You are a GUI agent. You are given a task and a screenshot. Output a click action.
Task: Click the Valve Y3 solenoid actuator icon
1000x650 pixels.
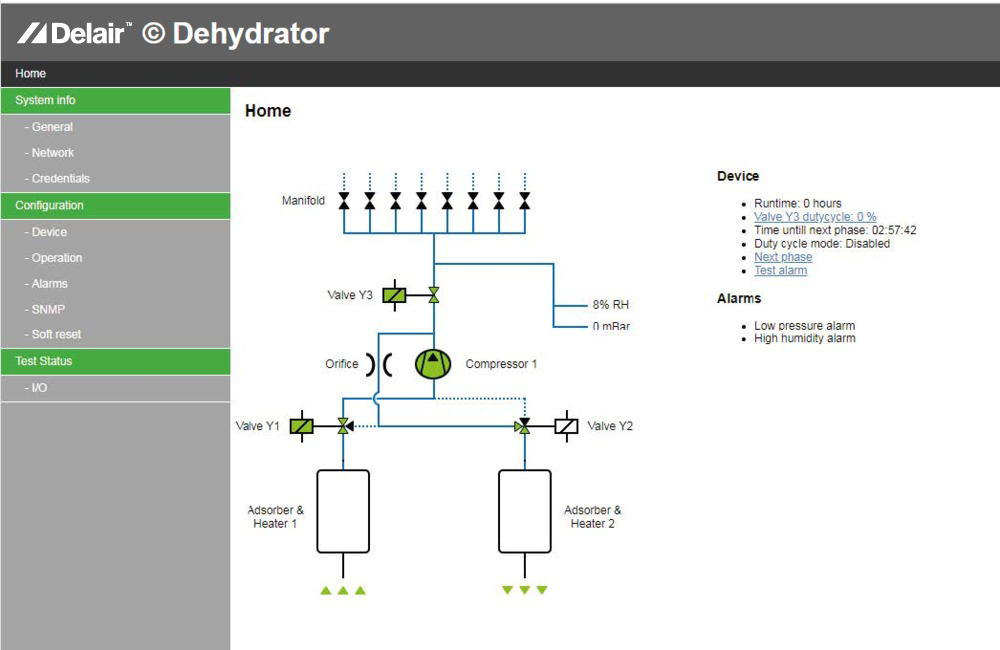coord(394,295)
